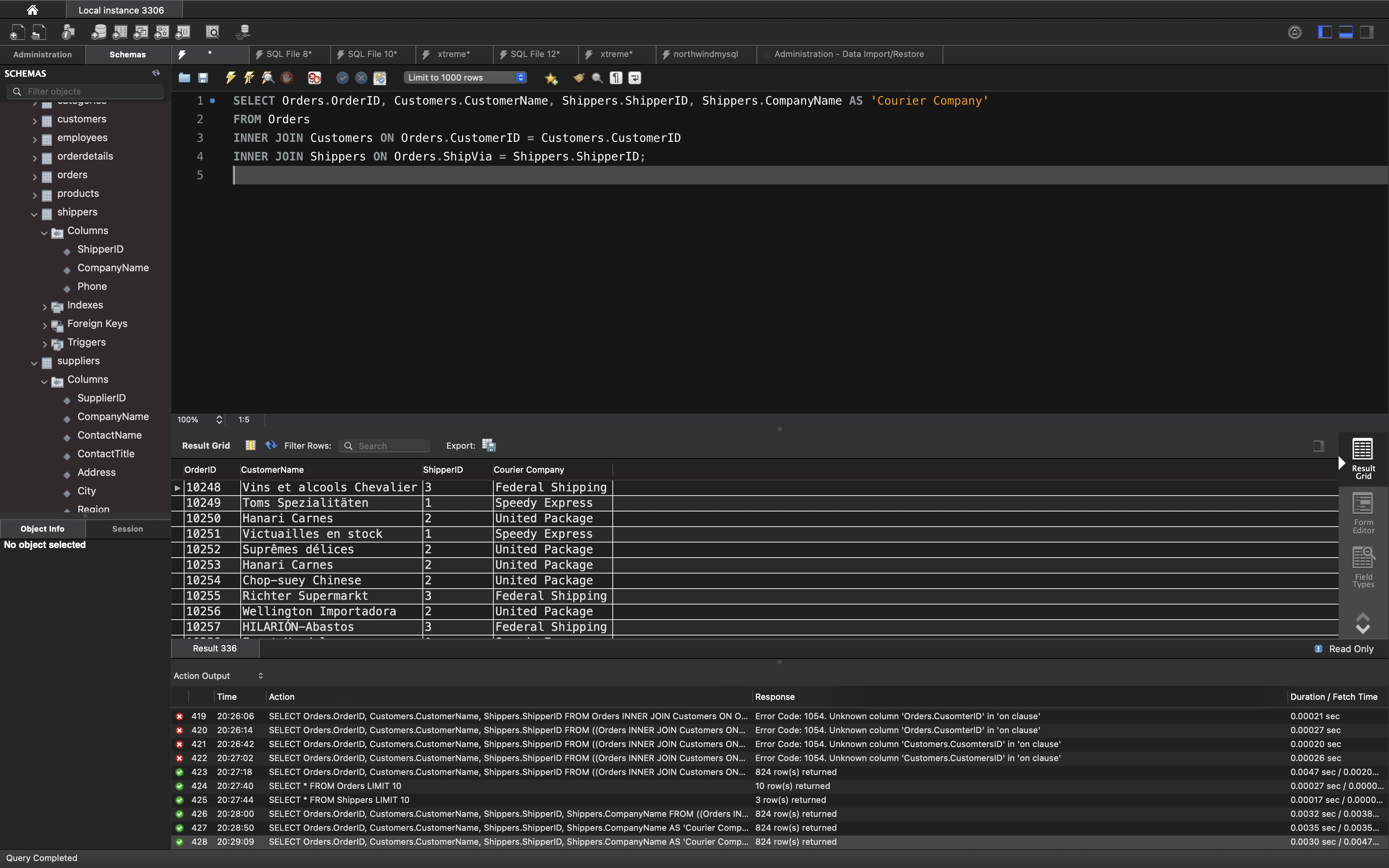The image size is (1389, 868).
Task: Expand the Foreign Keys node
Action: (x=45, y=325)
